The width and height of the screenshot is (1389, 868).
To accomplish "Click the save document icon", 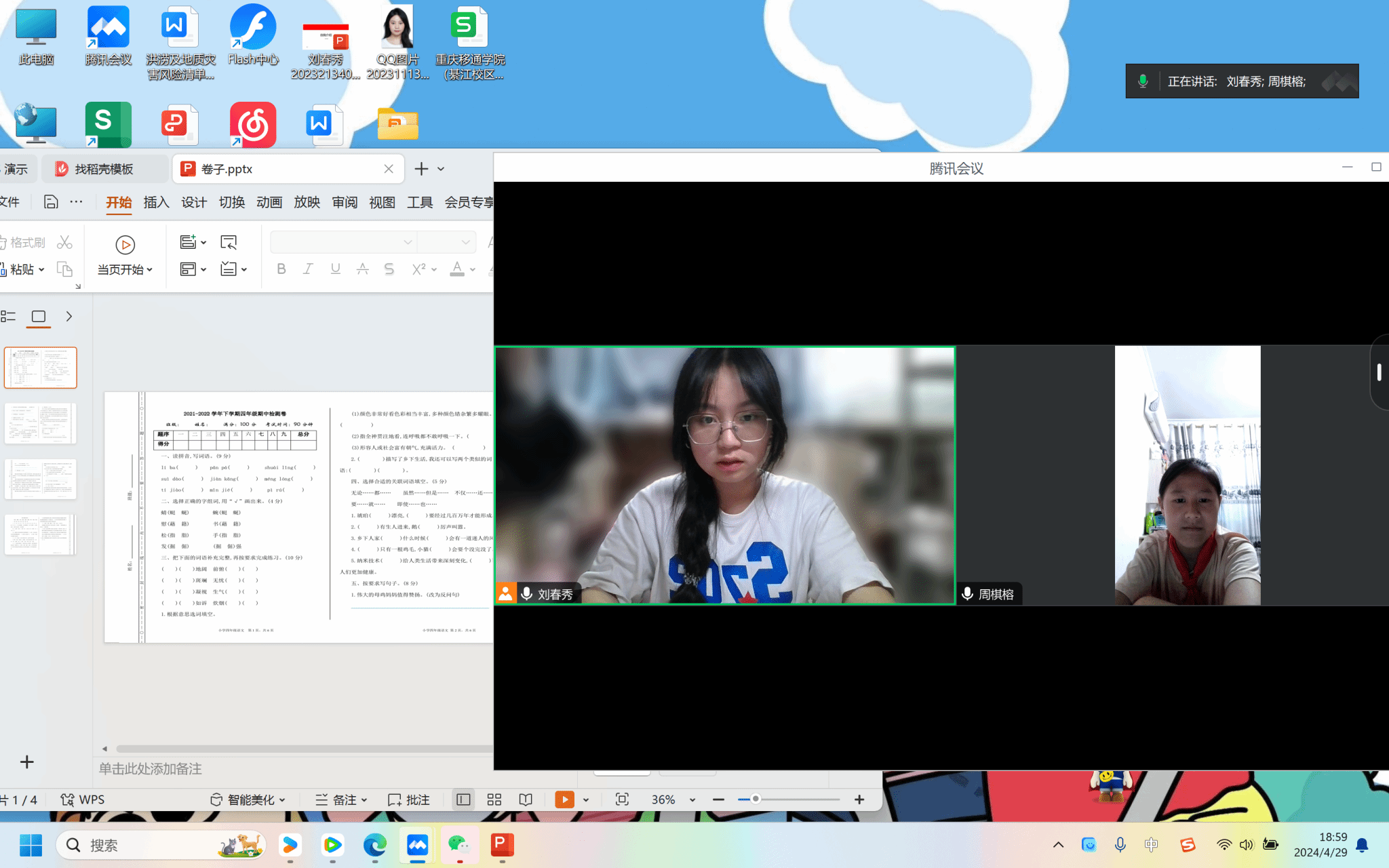I will point(51,202).
